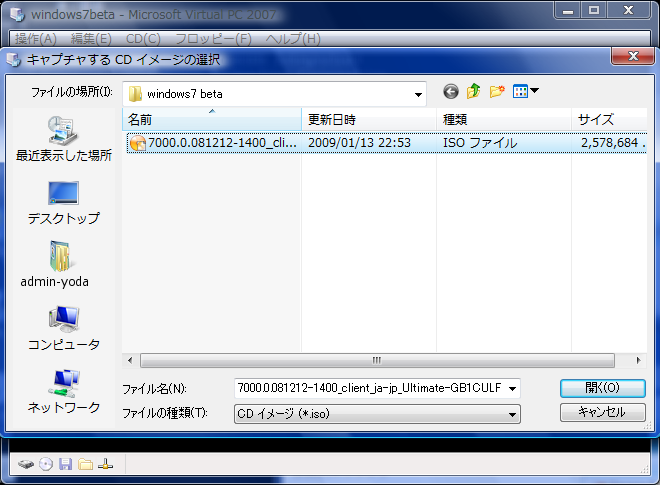This screenshot has height=485, width=660.
Task: Open the view menu icon
Action: point(520,91)
